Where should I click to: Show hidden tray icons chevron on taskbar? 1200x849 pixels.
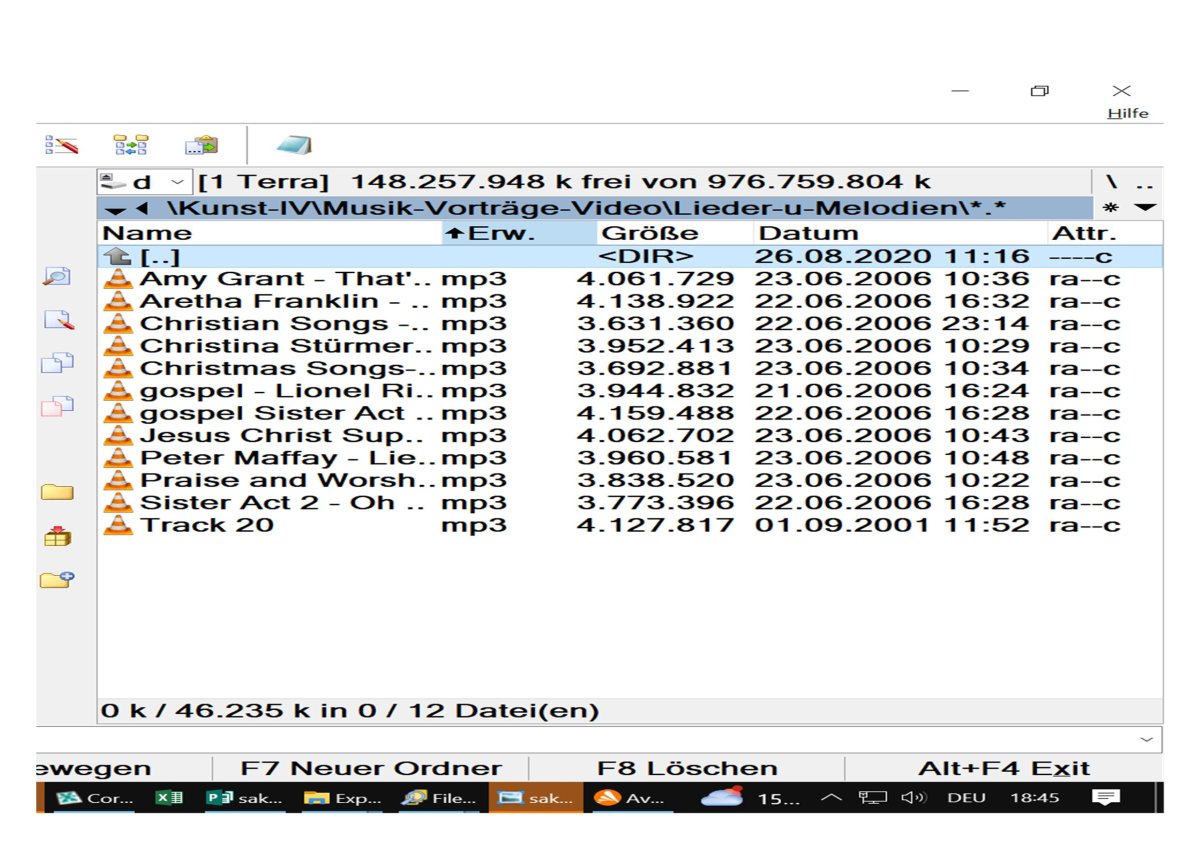(x=830, y=798)
